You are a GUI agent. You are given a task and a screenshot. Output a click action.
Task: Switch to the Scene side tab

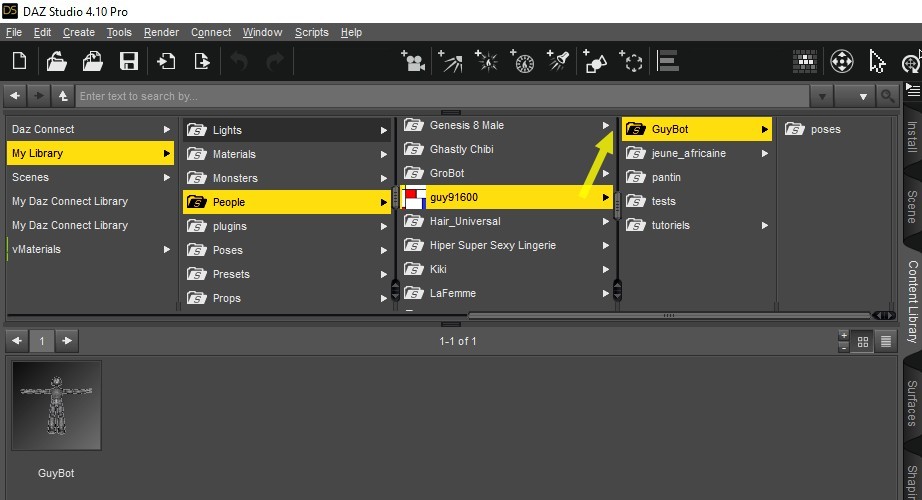coord(912,206)
